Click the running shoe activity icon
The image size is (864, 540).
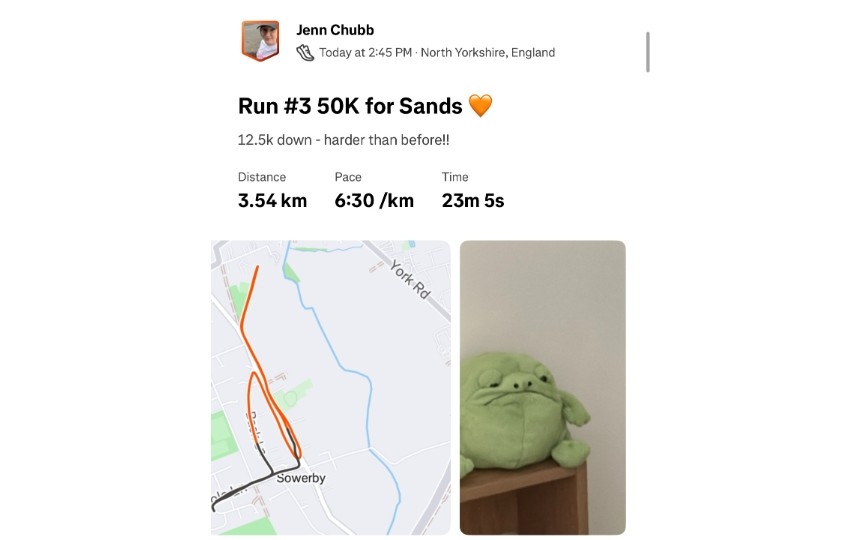(306, 53)
